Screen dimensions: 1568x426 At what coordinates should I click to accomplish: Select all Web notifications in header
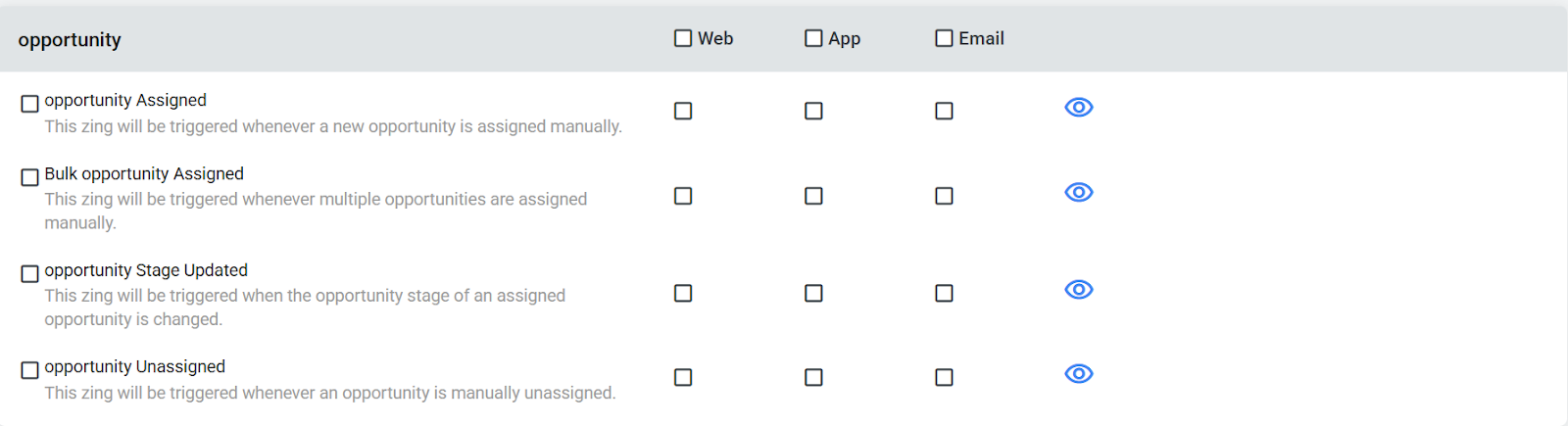click(x=683, y=38)
